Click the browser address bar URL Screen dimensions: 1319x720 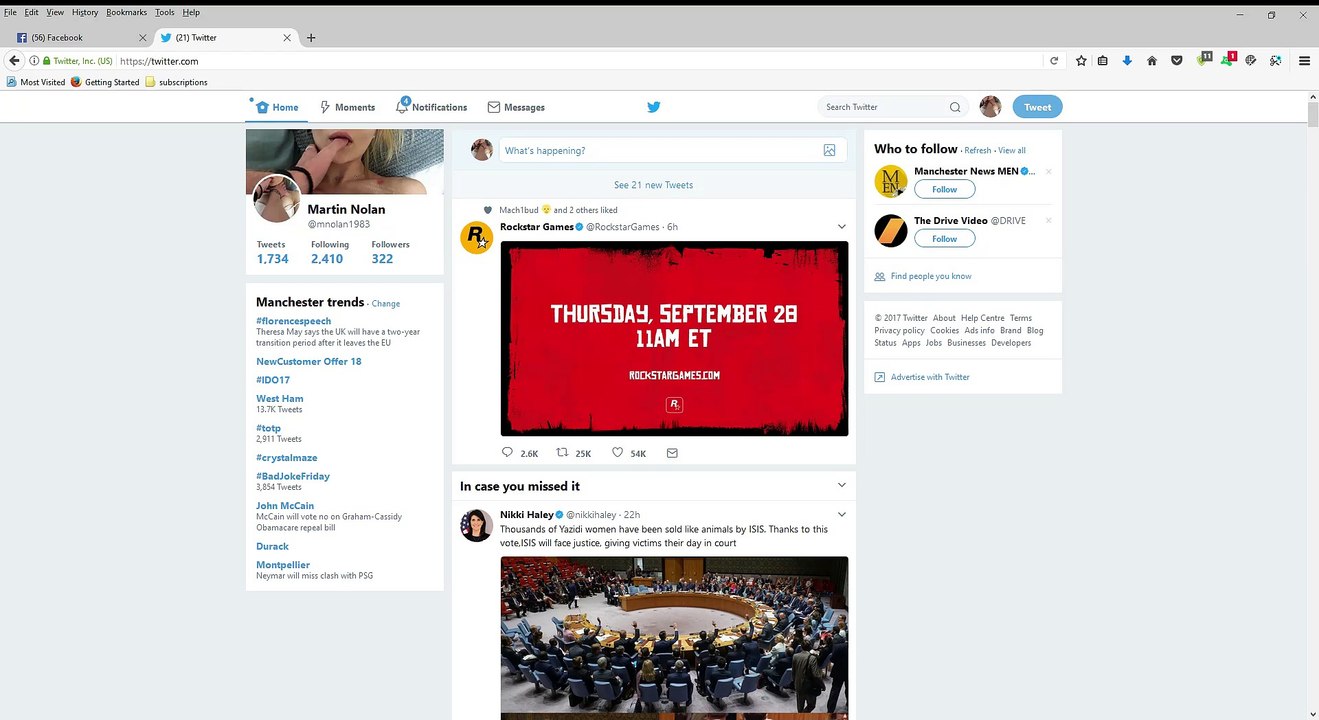point(159,61)
